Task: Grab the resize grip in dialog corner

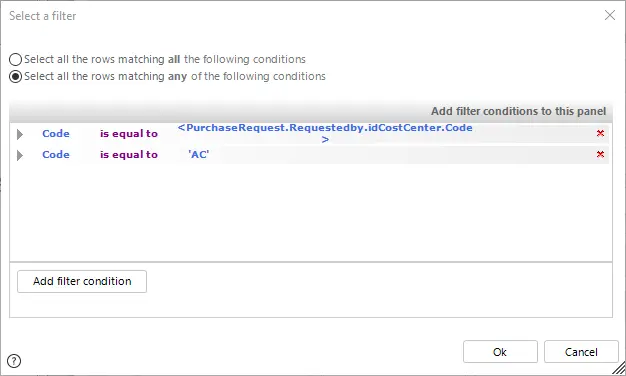Action: [x=619, y=368]
